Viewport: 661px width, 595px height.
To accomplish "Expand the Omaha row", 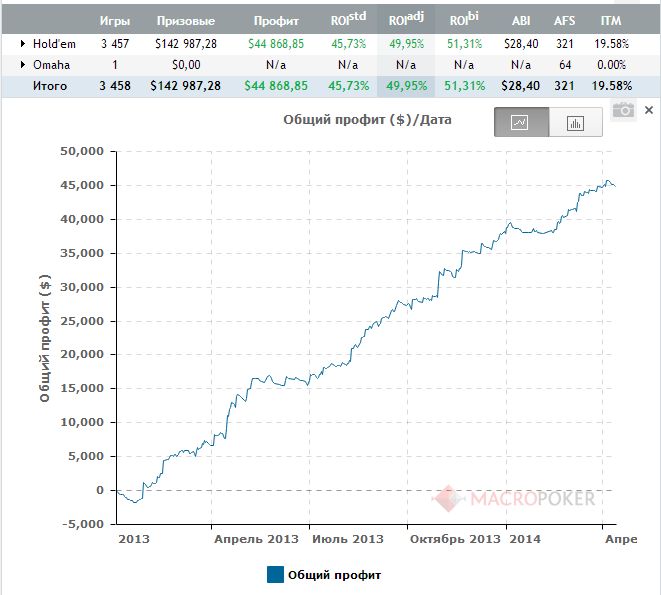I will (x=23, y=65).
